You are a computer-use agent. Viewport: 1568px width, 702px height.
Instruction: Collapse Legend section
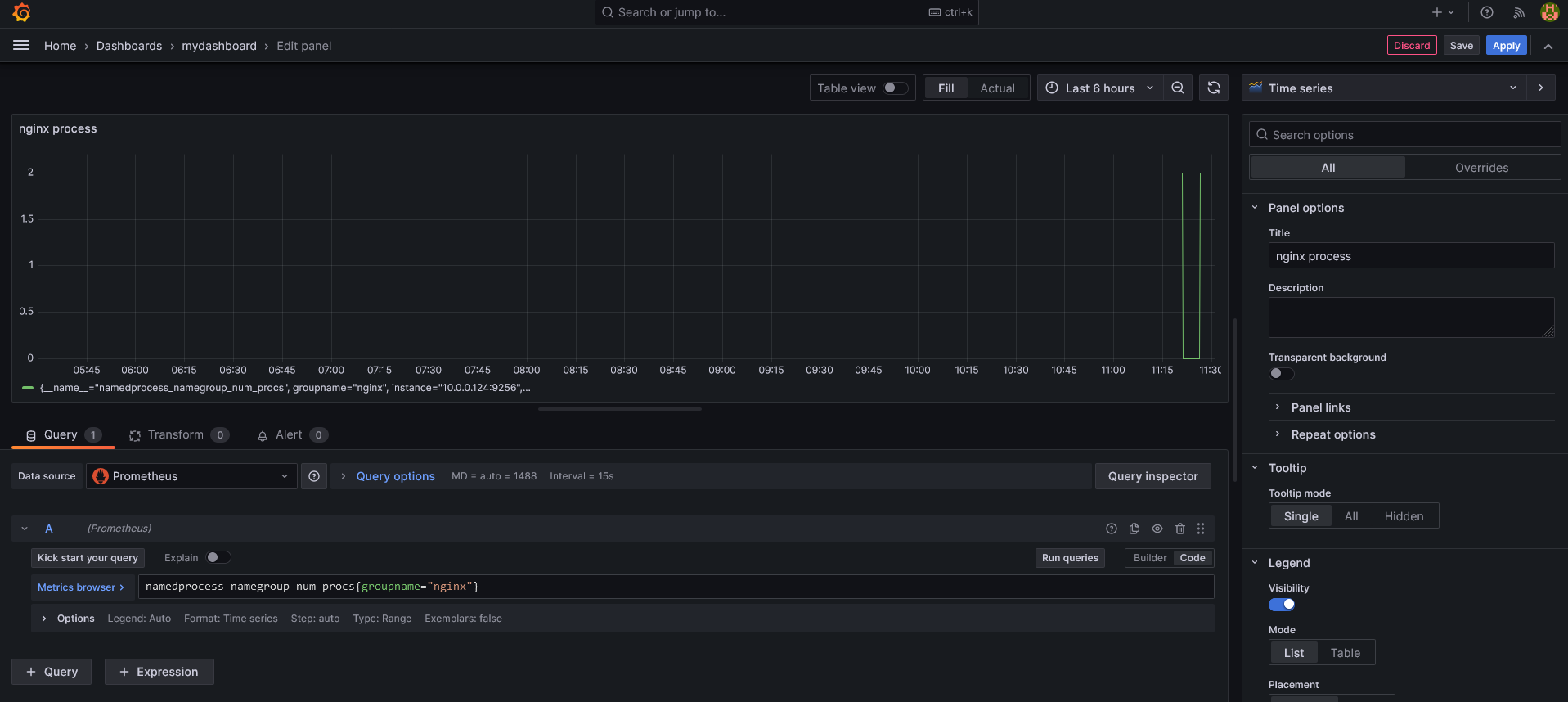pos(1288,563)
